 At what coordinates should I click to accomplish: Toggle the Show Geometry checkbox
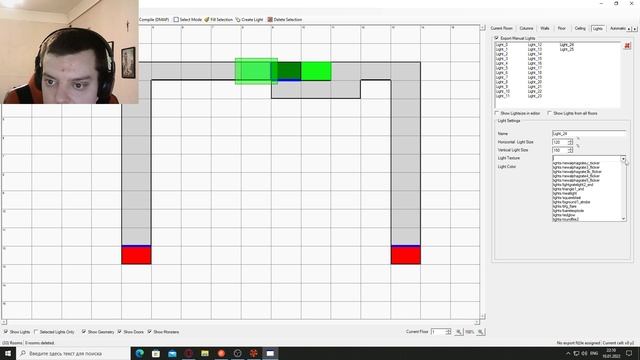tap(84, 332)
